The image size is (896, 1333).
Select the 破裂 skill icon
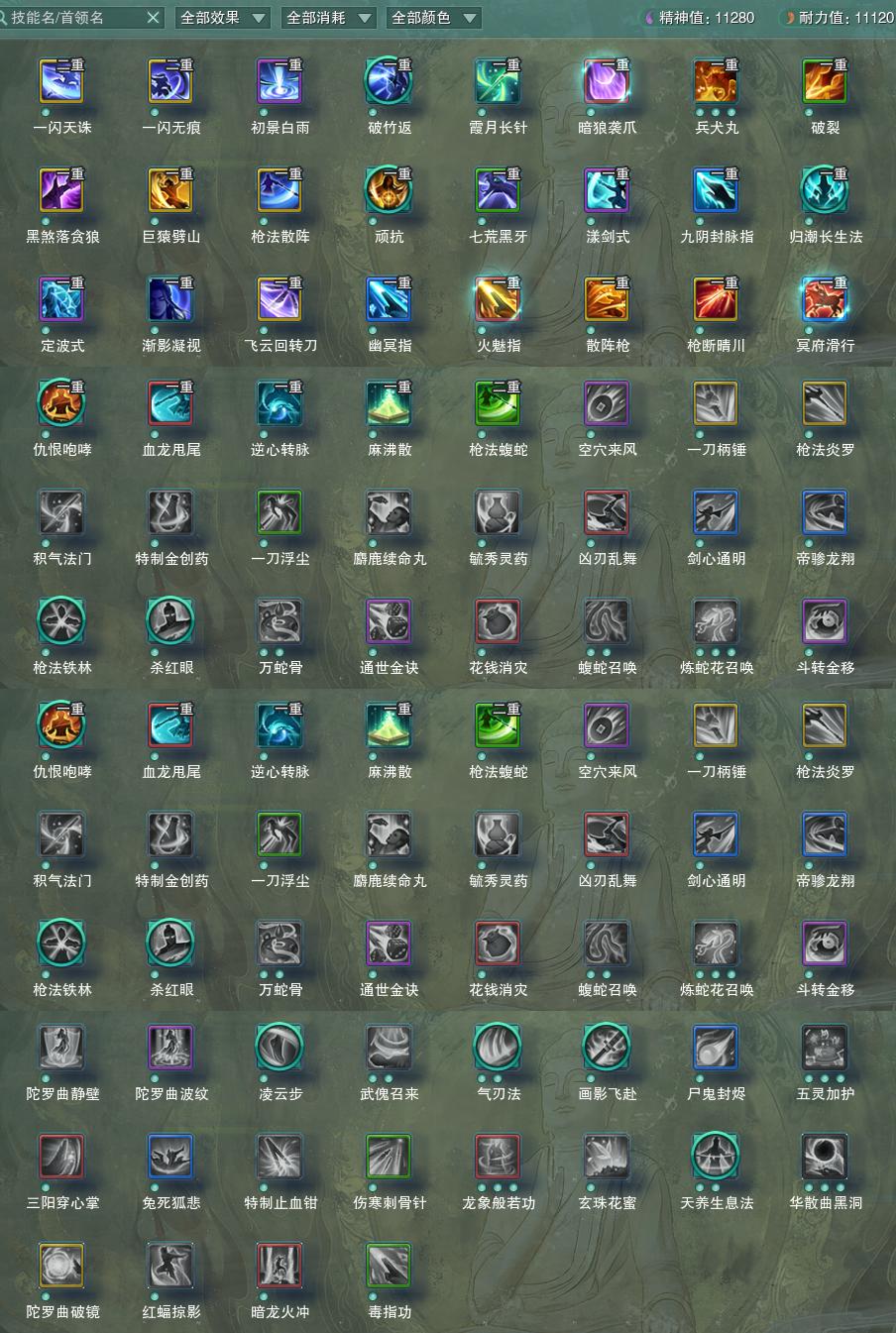point(825,82)
